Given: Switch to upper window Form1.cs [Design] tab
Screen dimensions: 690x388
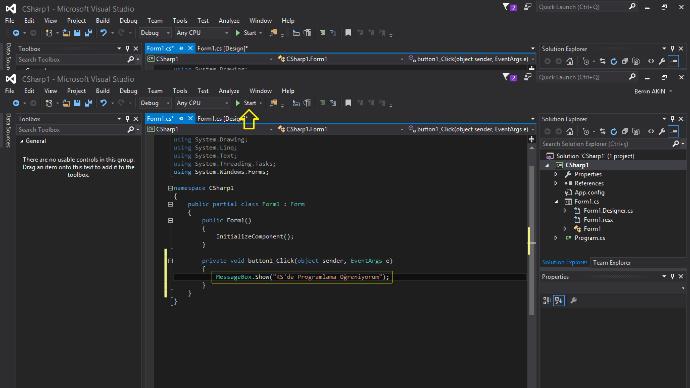Looking at the screenshot, I should 222,48.
